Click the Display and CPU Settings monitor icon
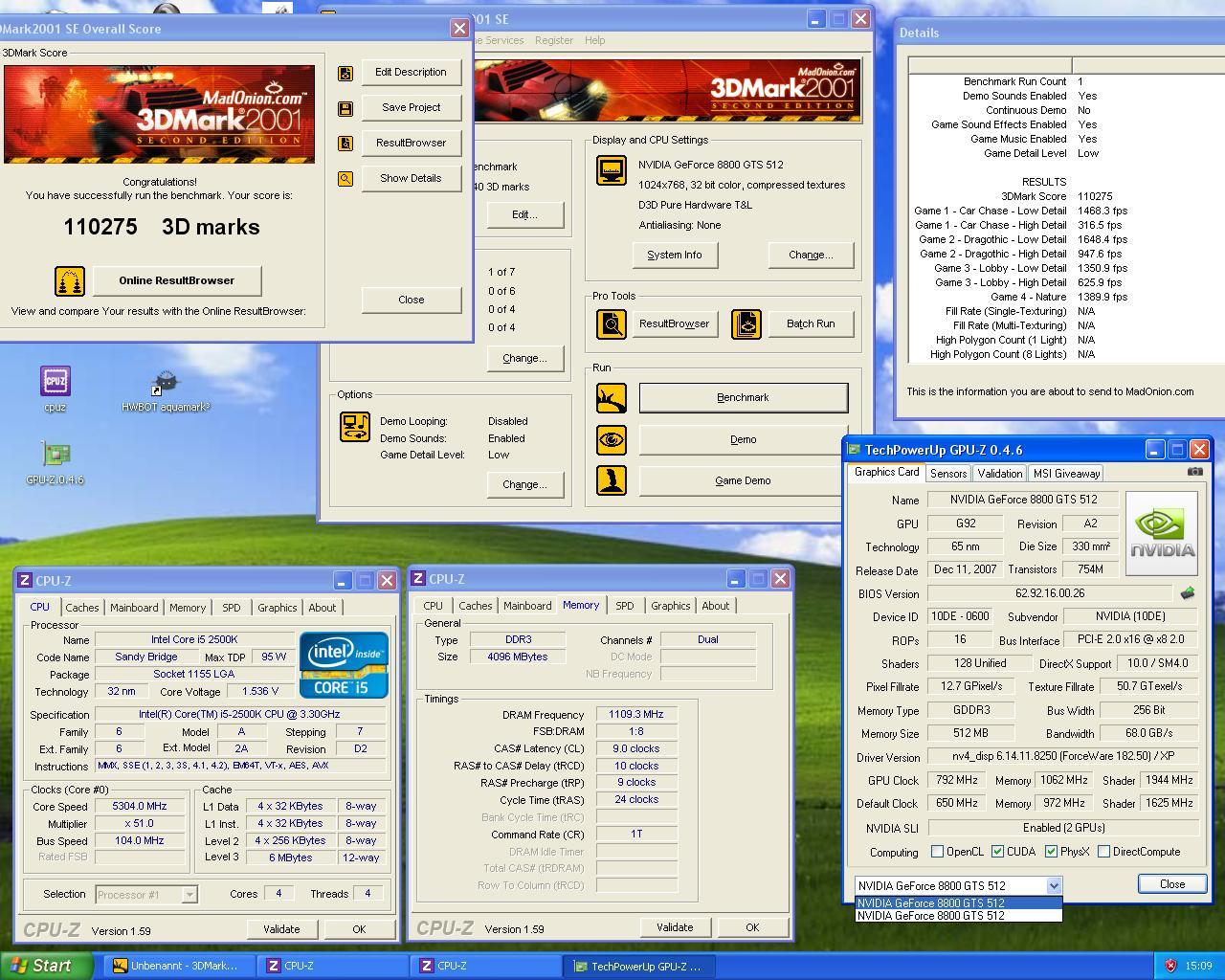1225x980 pixels. (612, 170)
